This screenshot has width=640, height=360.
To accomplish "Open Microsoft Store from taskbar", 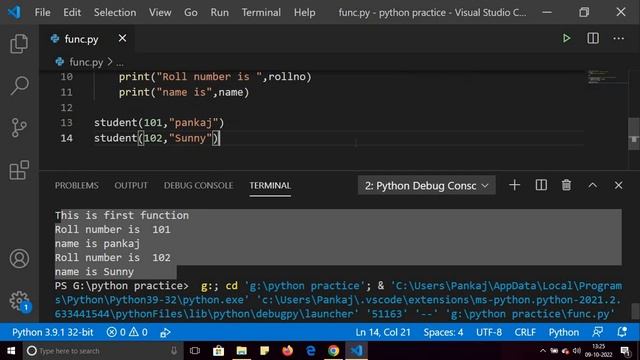I will (218, 351).
